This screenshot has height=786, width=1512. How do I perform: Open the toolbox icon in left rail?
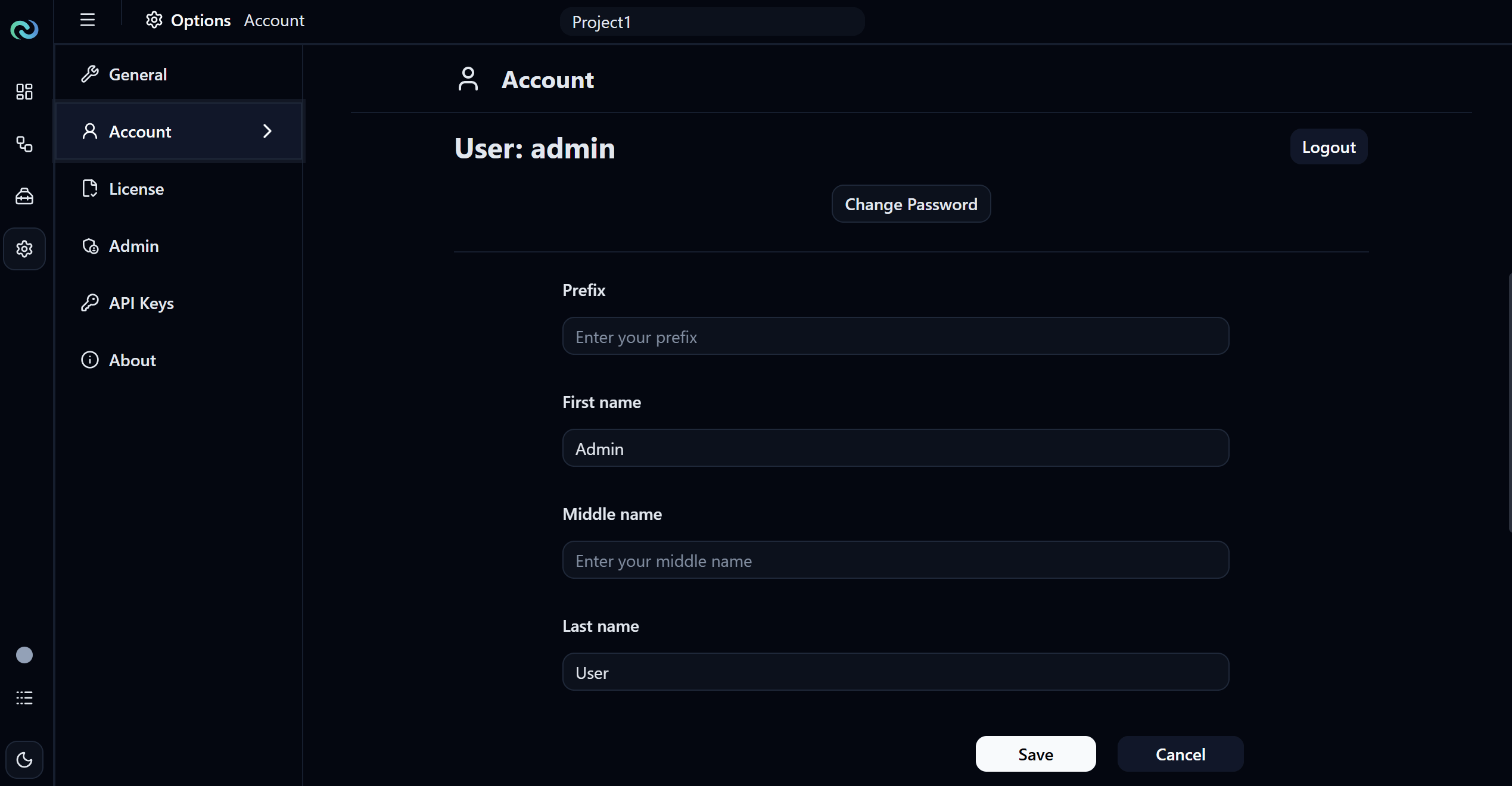click(x=24, y=196)
